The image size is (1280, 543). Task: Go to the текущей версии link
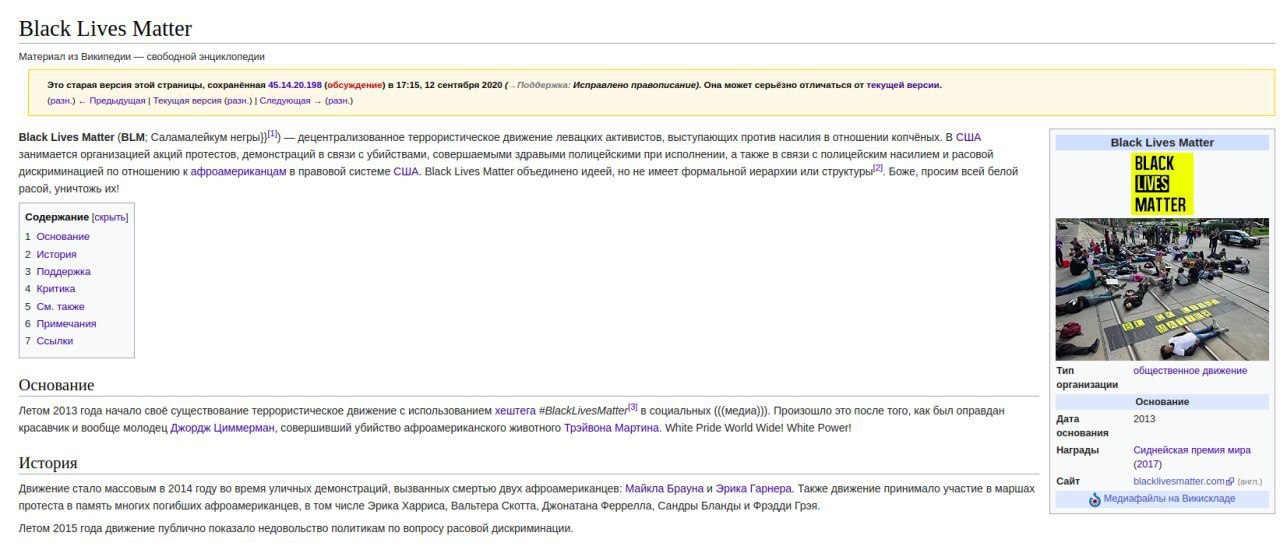(x=903, y=85)
